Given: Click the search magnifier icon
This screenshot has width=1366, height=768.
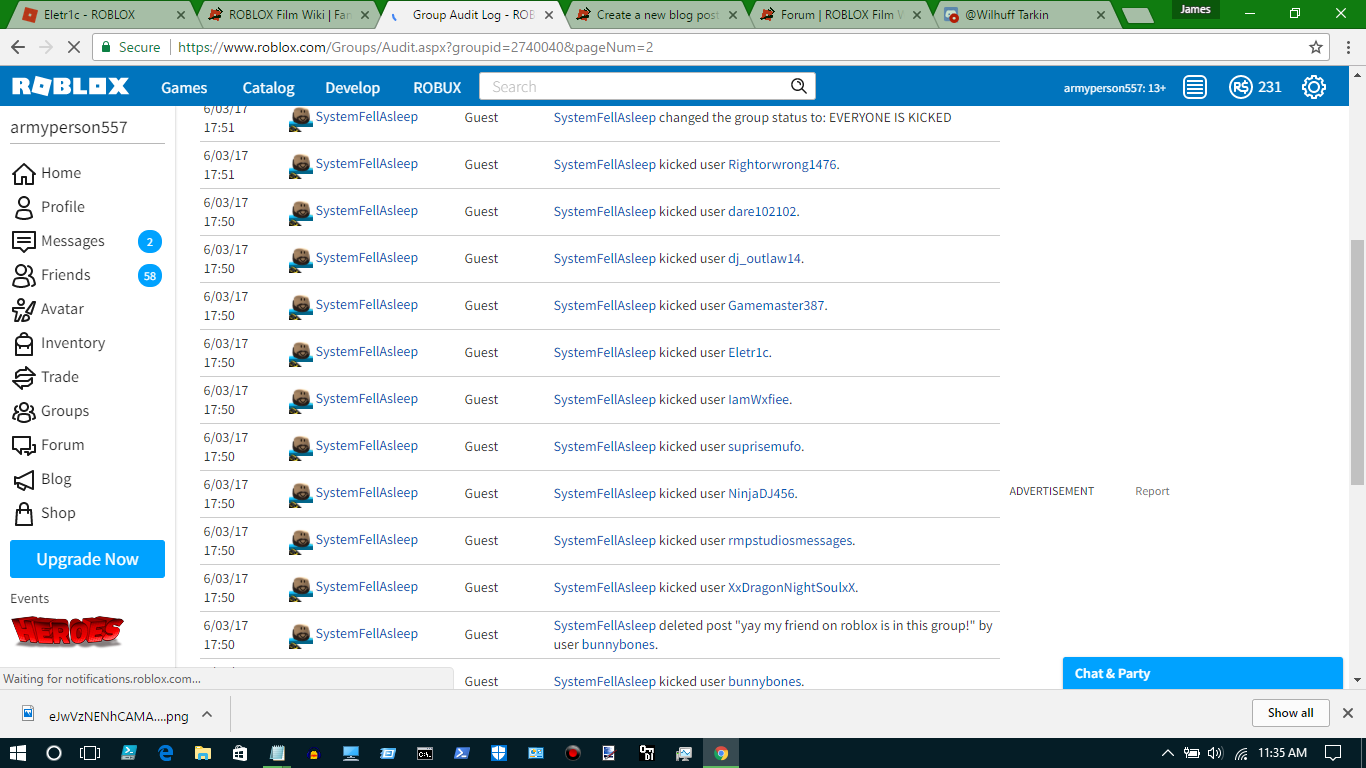Looking at the screenshot, I should point(799,86).
